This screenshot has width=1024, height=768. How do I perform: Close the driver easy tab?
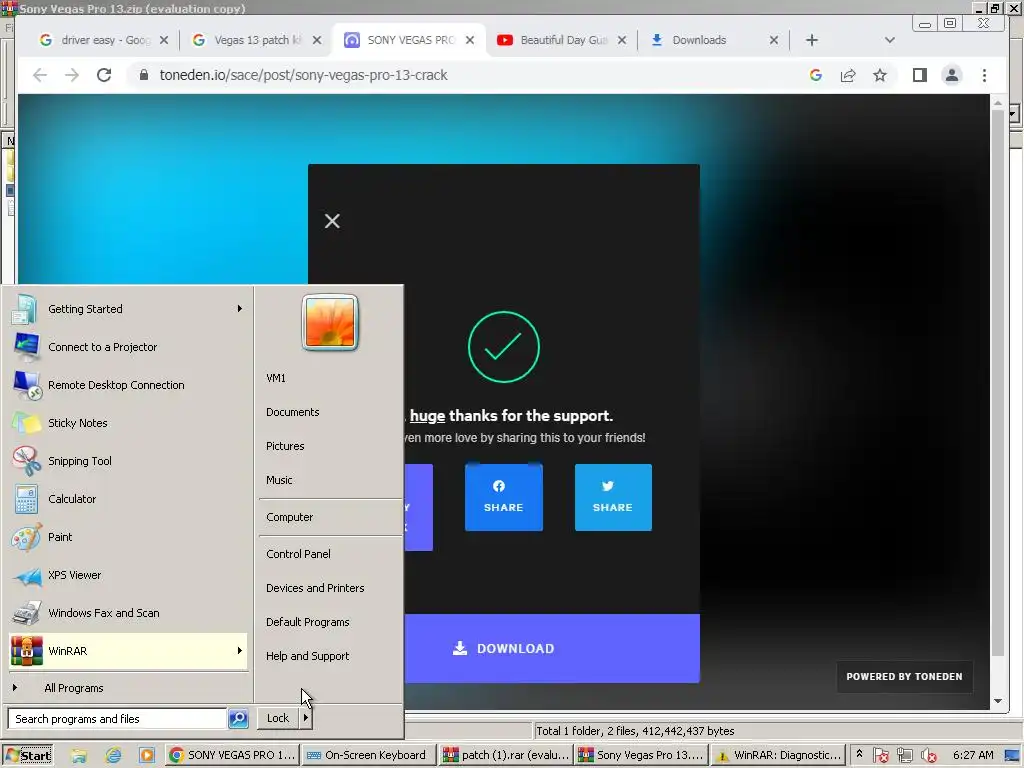tap(164, 40)
